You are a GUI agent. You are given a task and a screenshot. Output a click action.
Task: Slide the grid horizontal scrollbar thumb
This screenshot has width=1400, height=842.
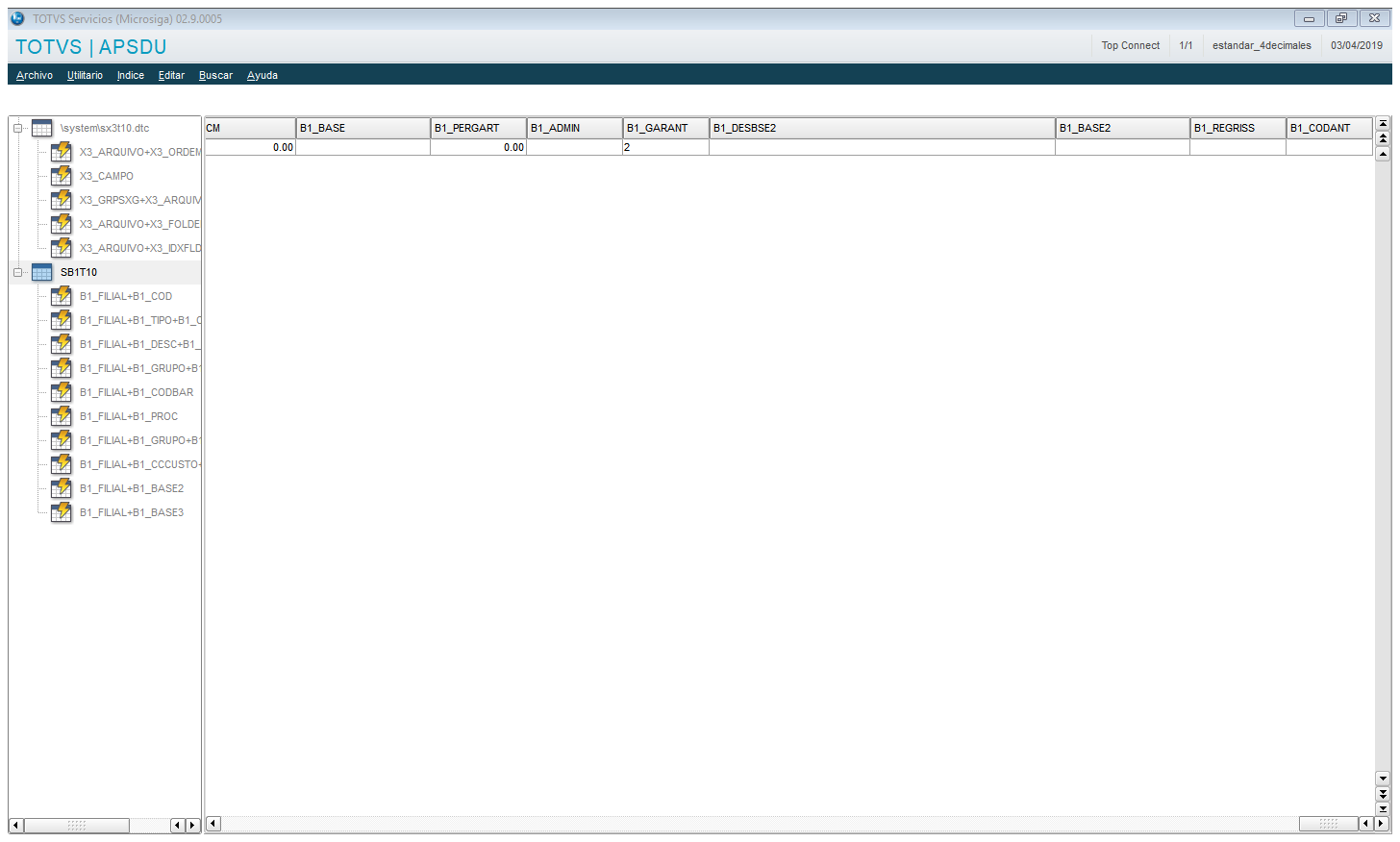1329,824
